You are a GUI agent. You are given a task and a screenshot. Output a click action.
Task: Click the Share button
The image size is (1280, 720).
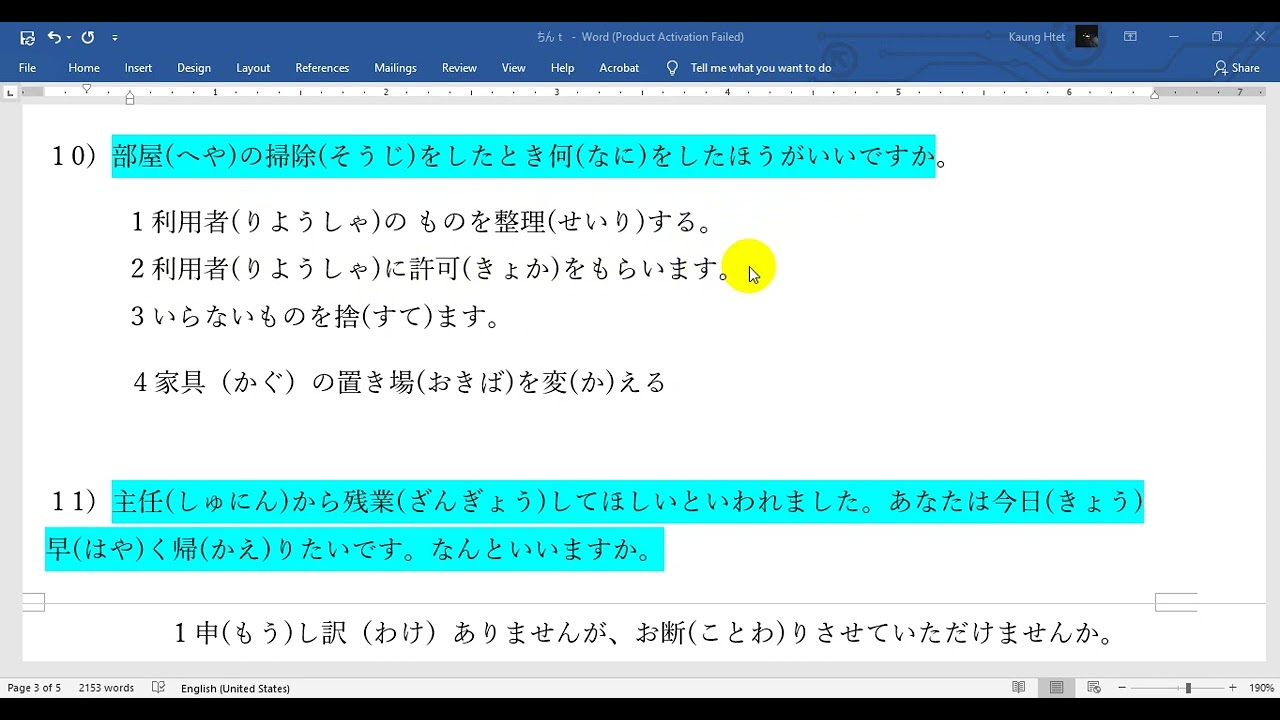tap(1237, 68)
